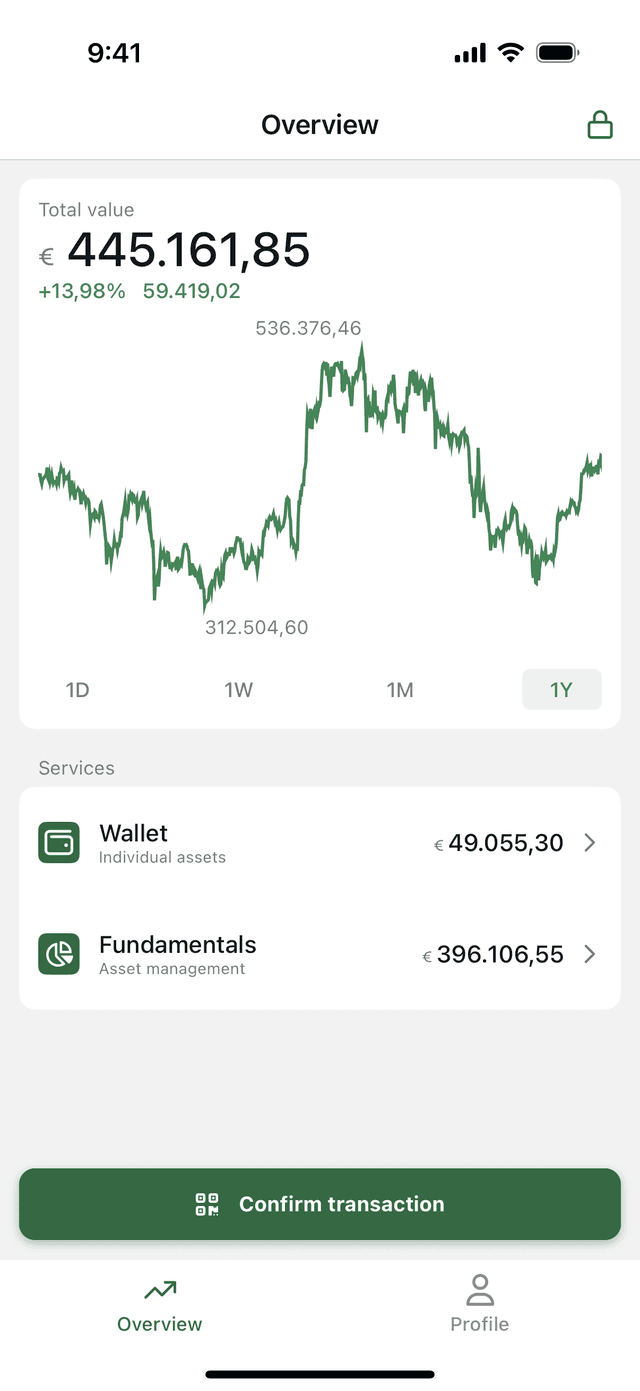Image resolution: width=640 pixels, height=1391 pixels.
Task: Check the Wi-Fi status icon
Action: (511, 53)
